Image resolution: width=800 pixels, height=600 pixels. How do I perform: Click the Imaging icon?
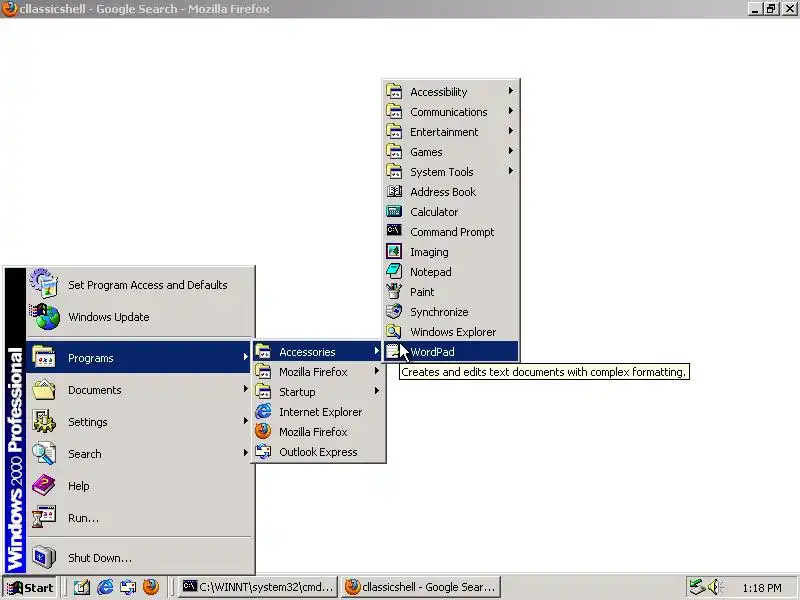[393, 252]
